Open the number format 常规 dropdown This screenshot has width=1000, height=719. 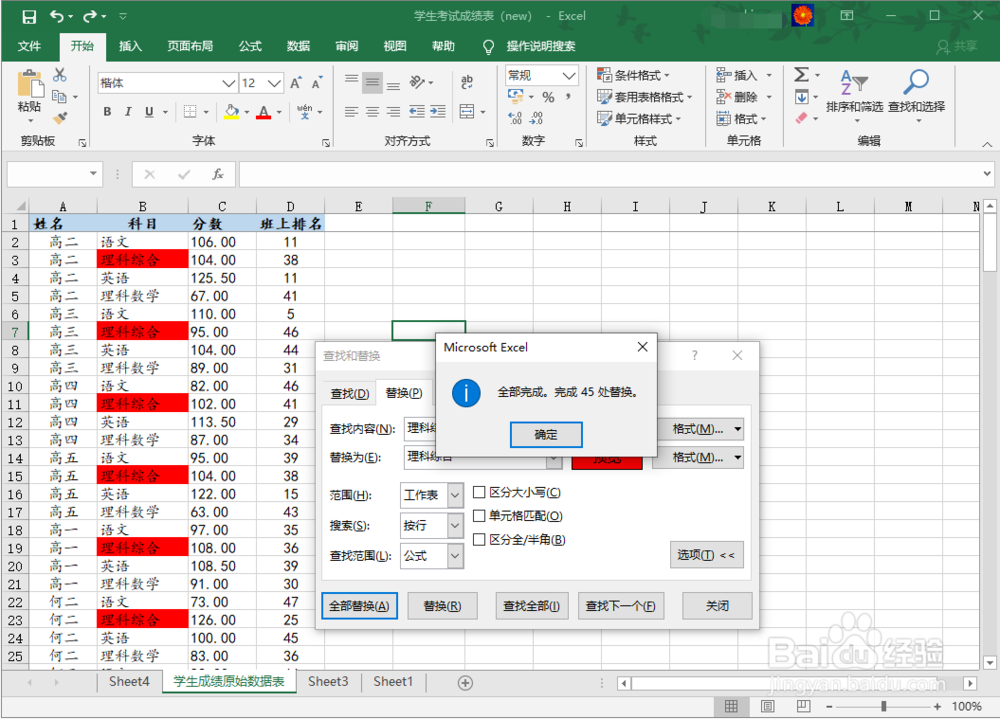pos(569,75)
